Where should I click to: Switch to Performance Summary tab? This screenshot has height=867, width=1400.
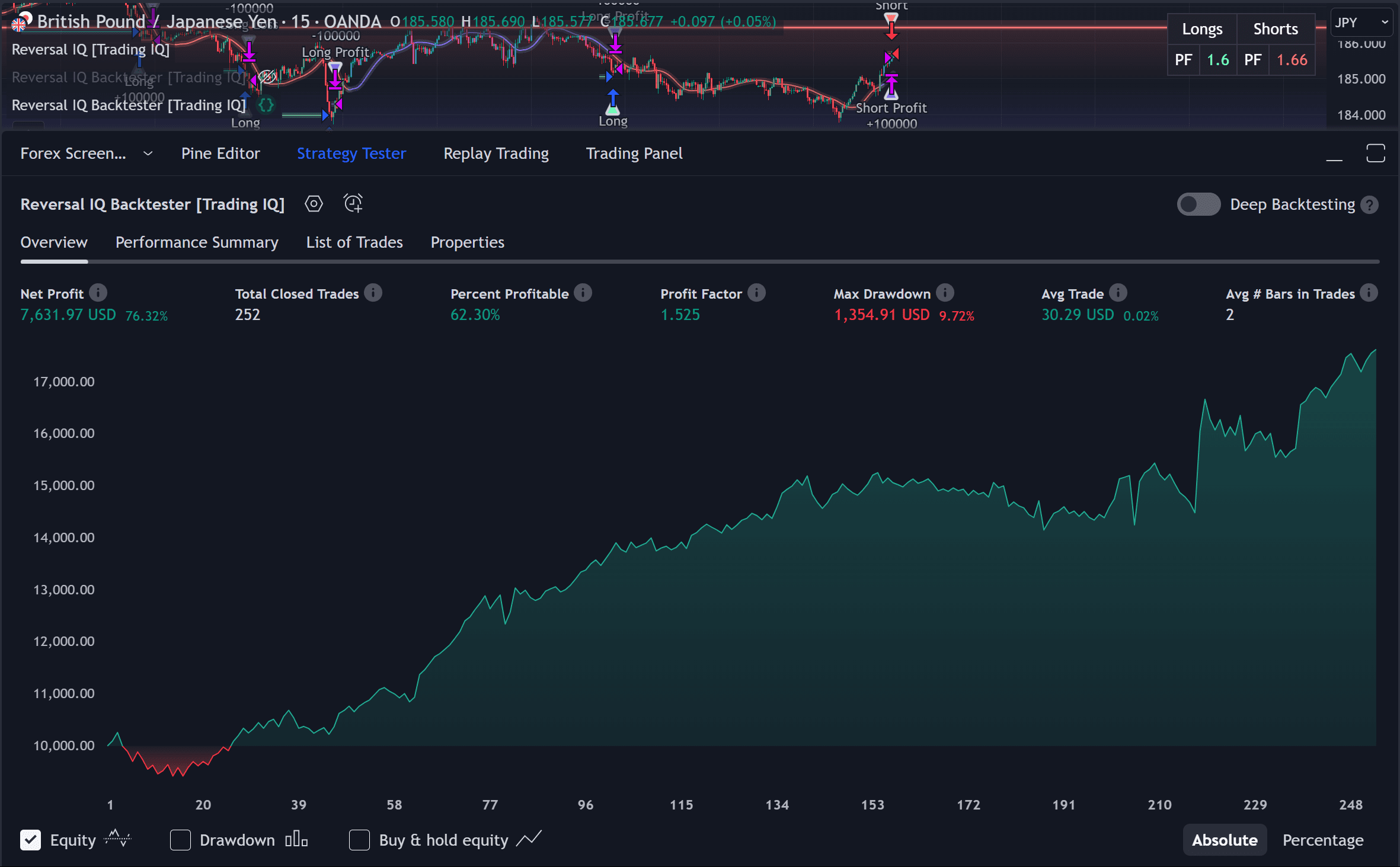point(197,242)
